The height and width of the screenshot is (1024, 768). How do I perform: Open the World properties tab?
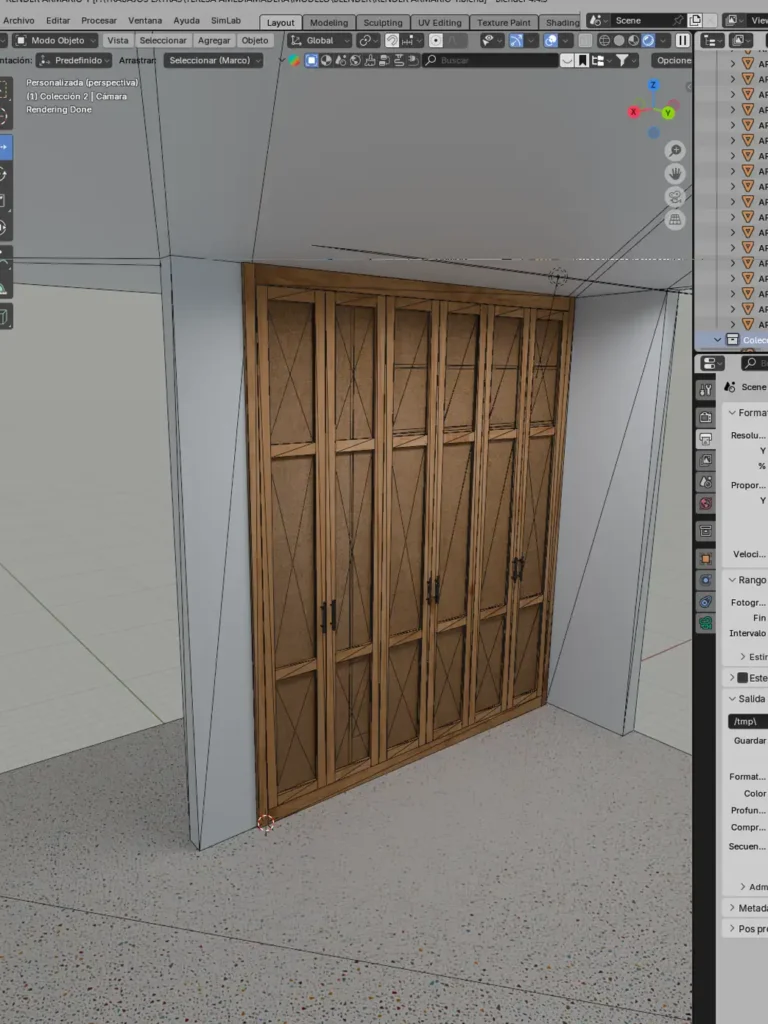tap(705, 504)
